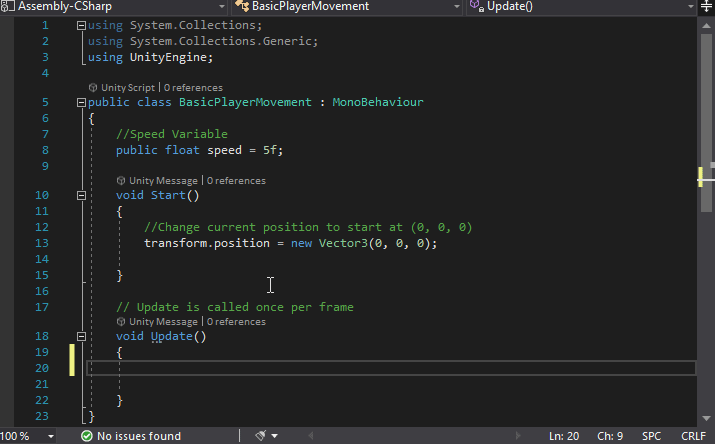
Task: Click the Unity cube icon above Update()
Action: (121, 322)
